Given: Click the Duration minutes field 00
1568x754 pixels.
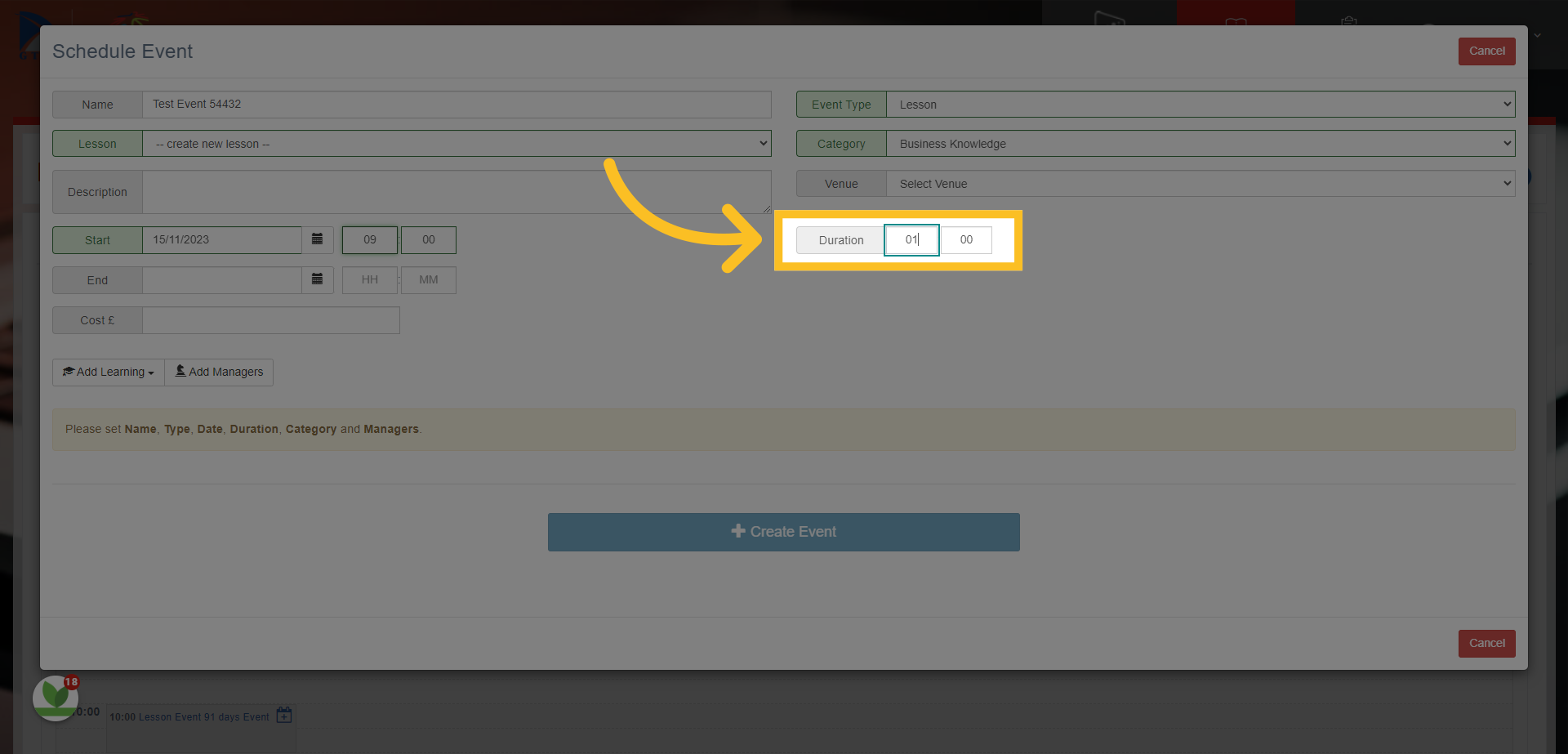Looking at the screenshot, I should pyautogui.click(x=966, y=240).
